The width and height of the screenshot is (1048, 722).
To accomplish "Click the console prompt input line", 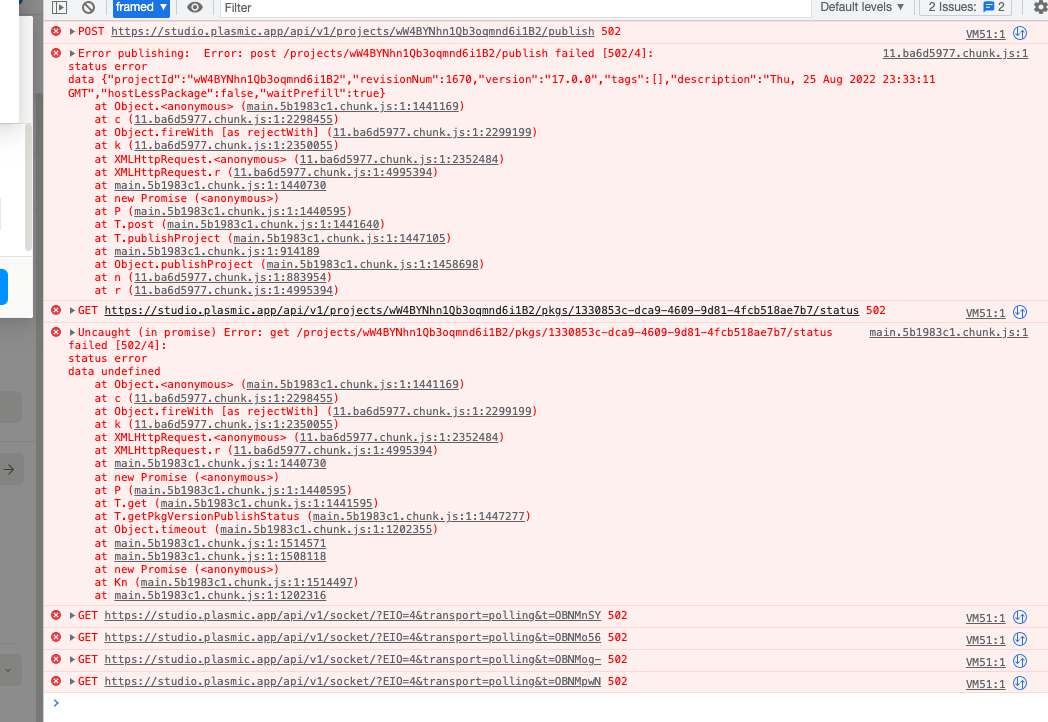I will tap(500, 704).
